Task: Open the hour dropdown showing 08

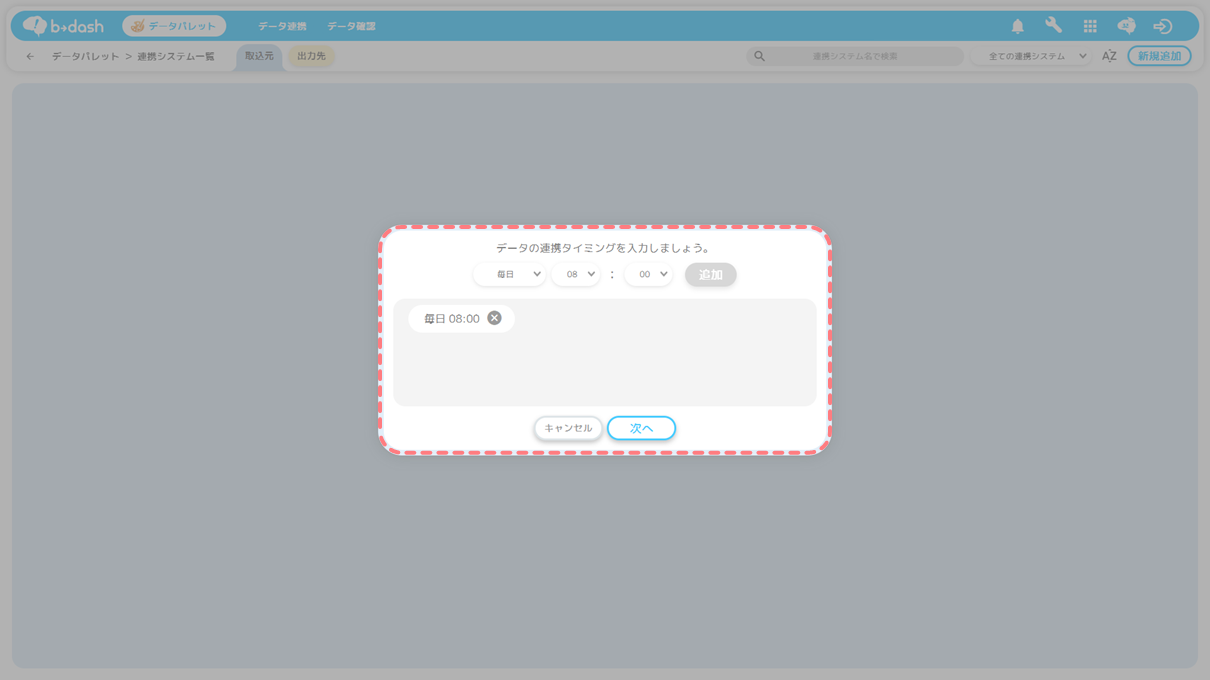Action: 575,274
